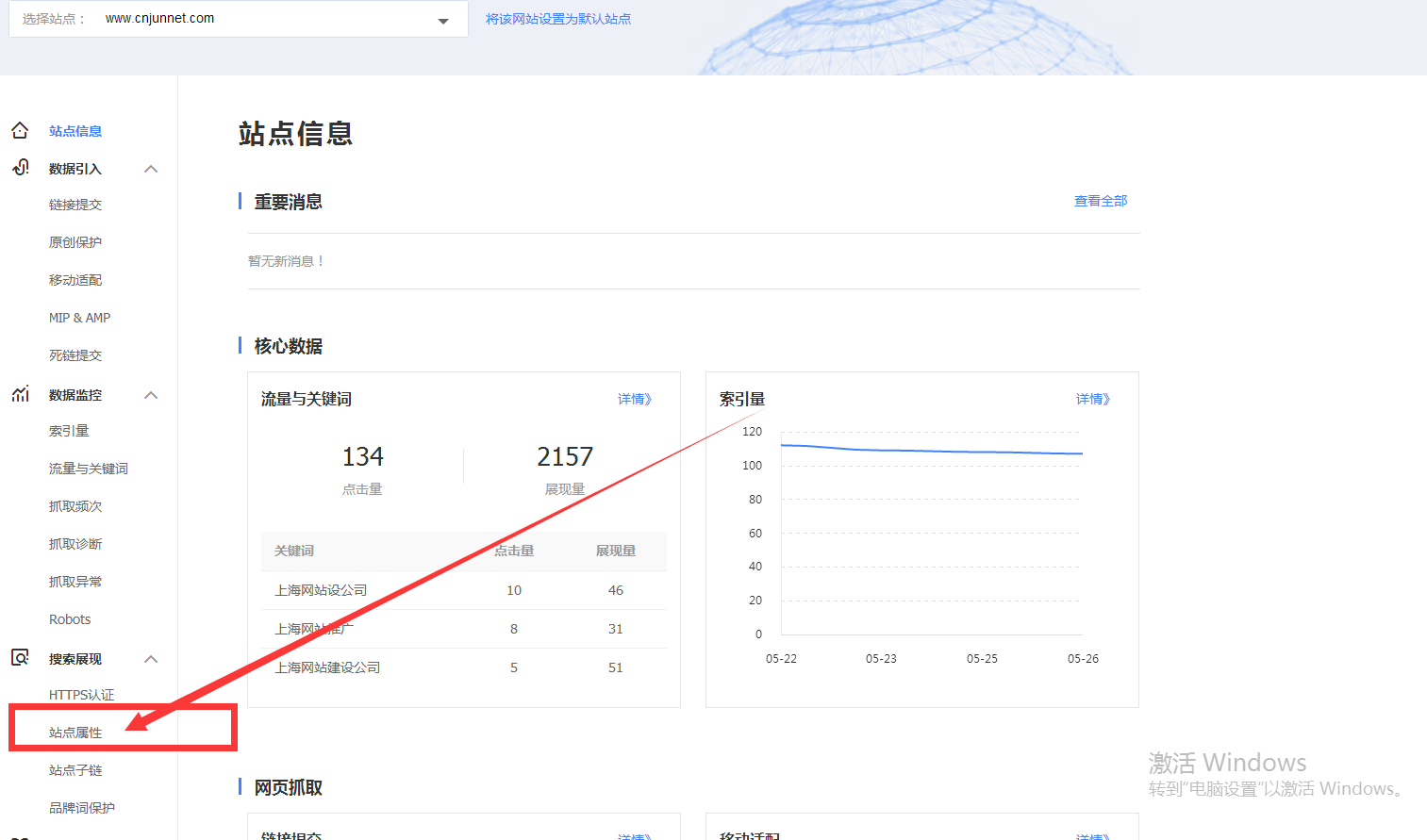Click the home icon beside 站点信息
The image size is (1427, 840).
tap(20, 130)
